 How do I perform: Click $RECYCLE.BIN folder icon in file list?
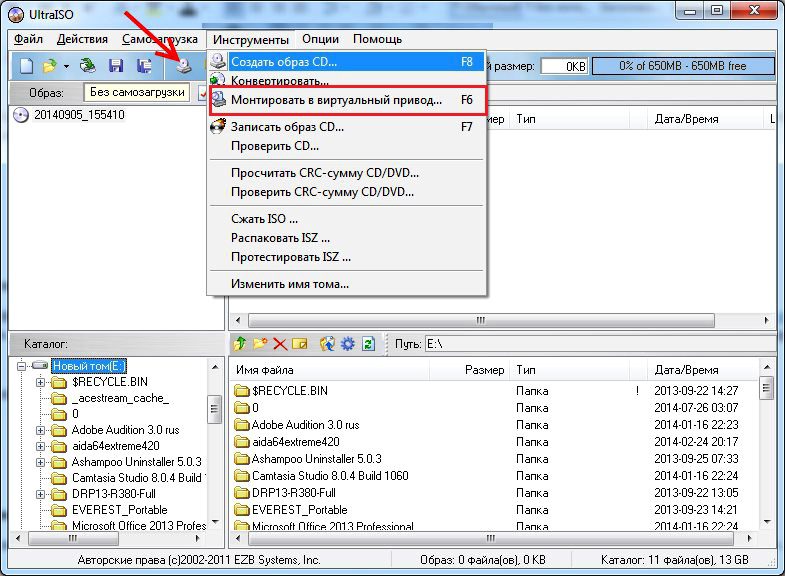tap(242, 391)
